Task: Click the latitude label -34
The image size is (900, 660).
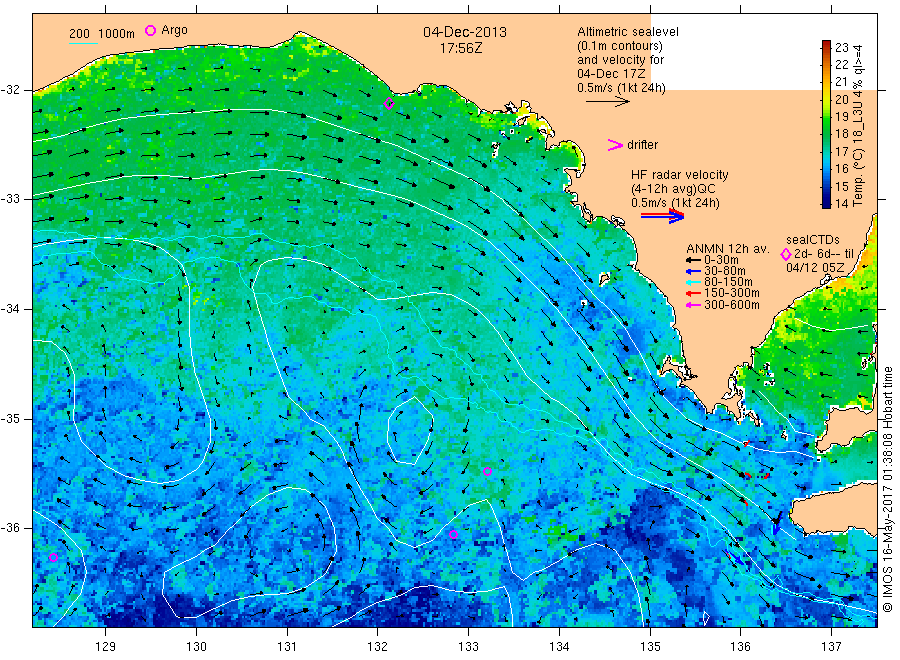Action: pos(10,309)
